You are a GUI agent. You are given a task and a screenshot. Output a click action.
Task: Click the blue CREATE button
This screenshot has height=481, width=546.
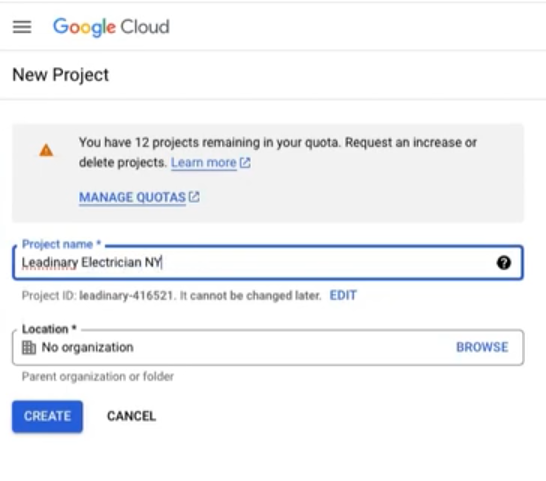coord(47,417)
